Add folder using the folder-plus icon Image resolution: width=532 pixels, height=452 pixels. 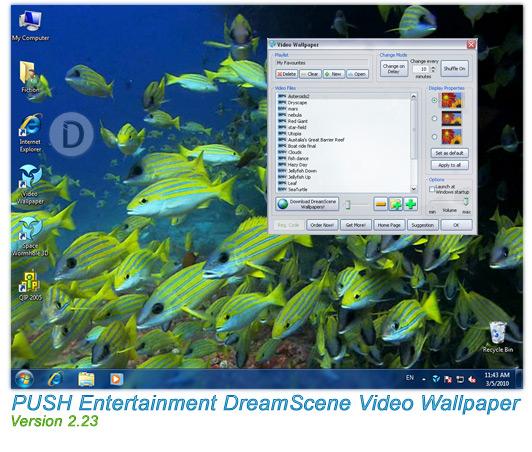tap(395, 204)
